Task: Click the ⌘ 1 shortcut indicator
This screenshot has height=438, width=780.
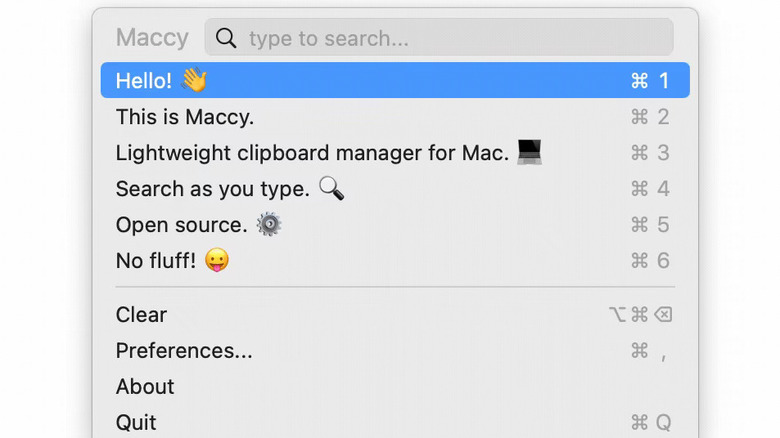Action: coord(650,81)
